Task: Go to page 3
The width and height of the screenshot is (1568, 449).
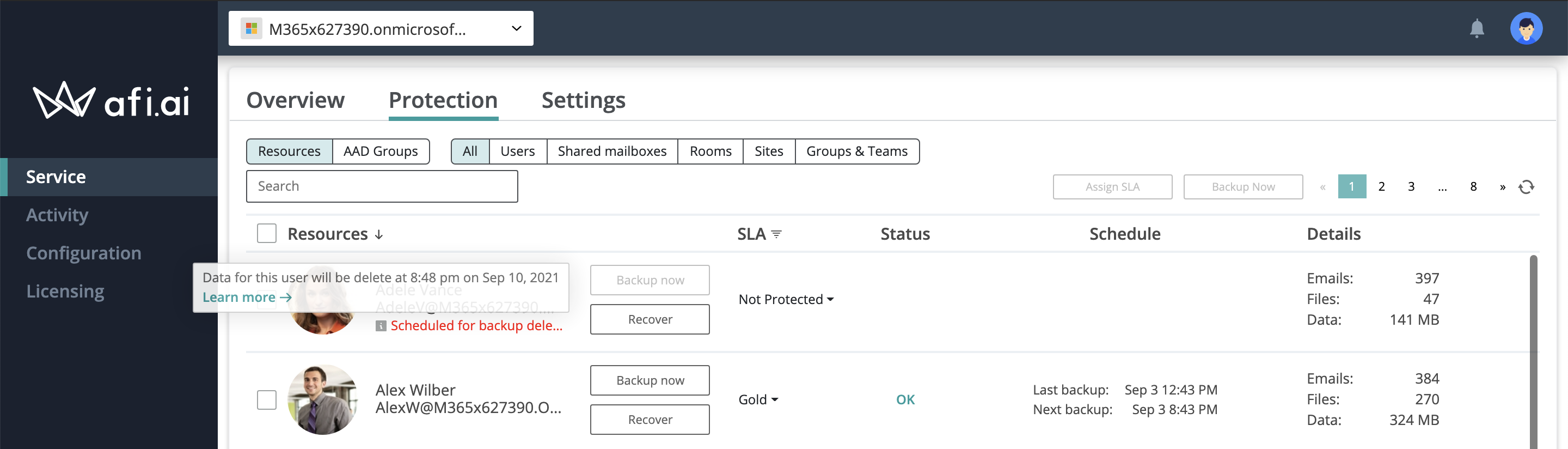Action: 1411,187
